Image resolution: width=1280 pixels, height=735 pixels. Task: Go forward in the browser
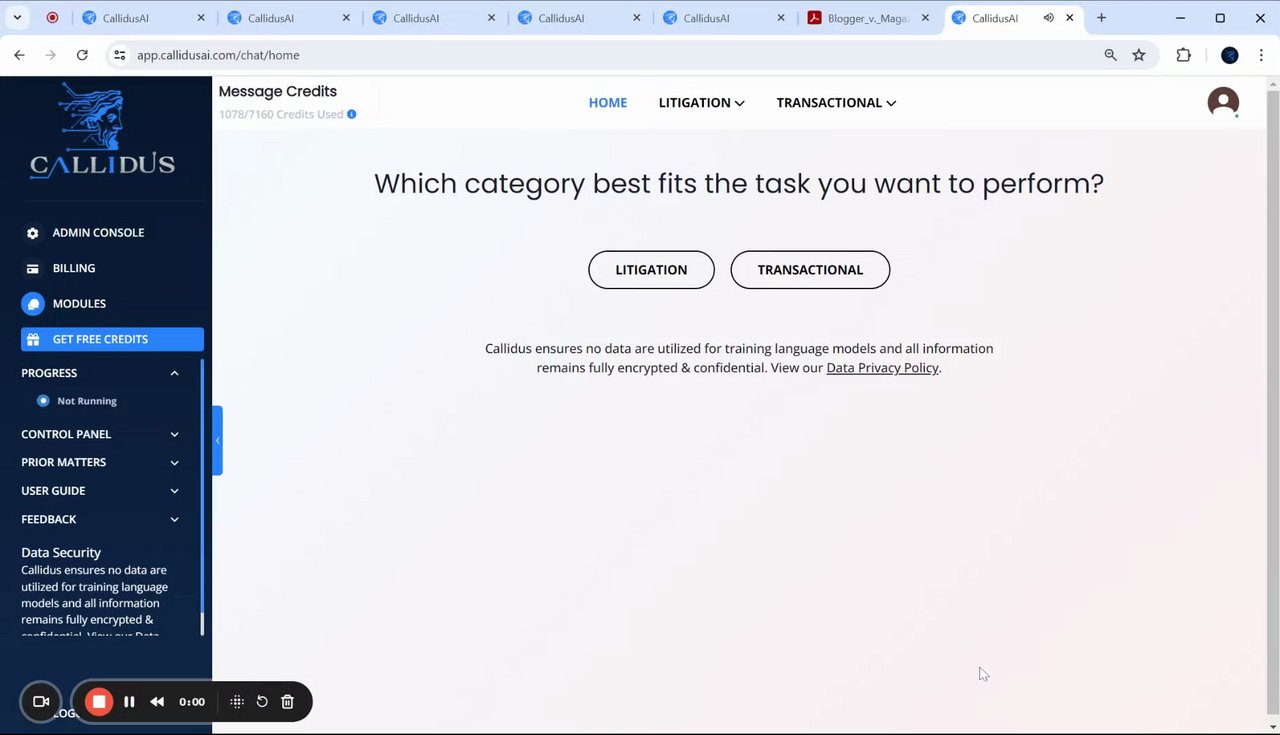tap(50, 55)
